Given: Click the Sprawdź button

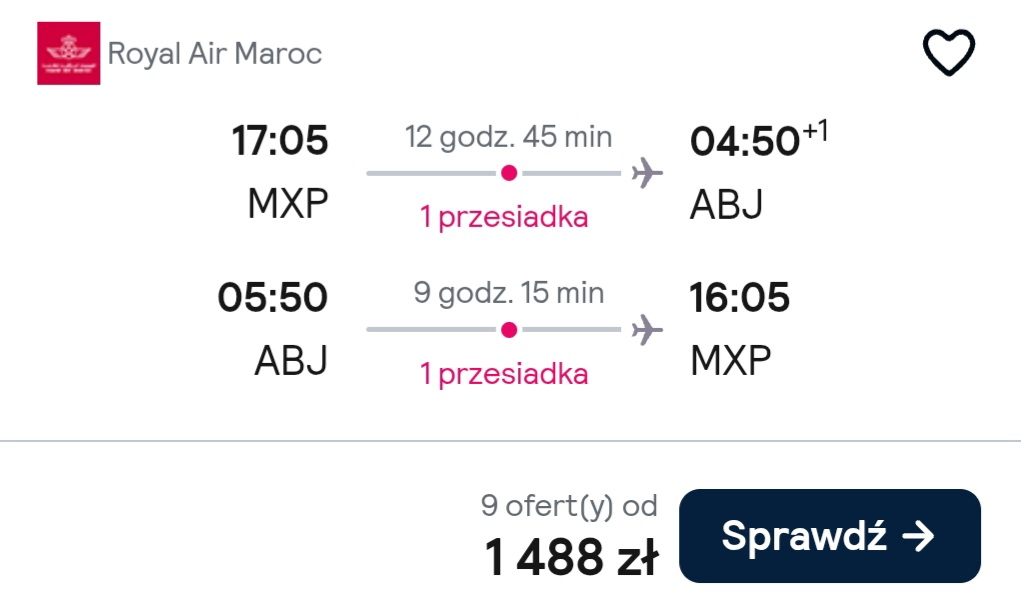Looking at the screenshot, I should tap(830, 536).
